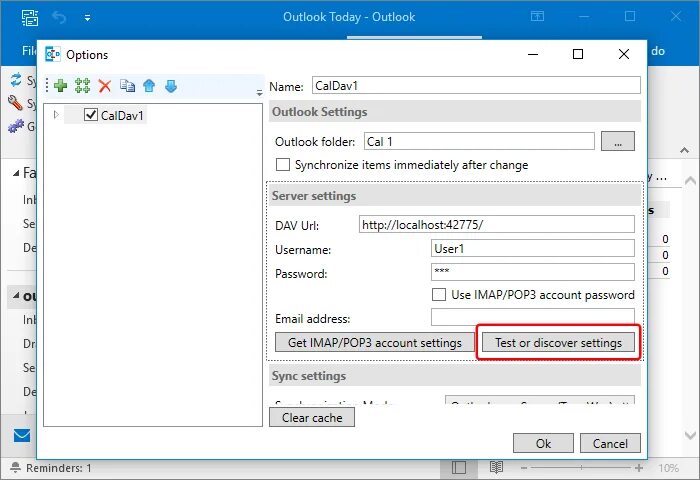Add a new profile with green plus
This screenshot has height=480, width=700.
tap(61, 85)
